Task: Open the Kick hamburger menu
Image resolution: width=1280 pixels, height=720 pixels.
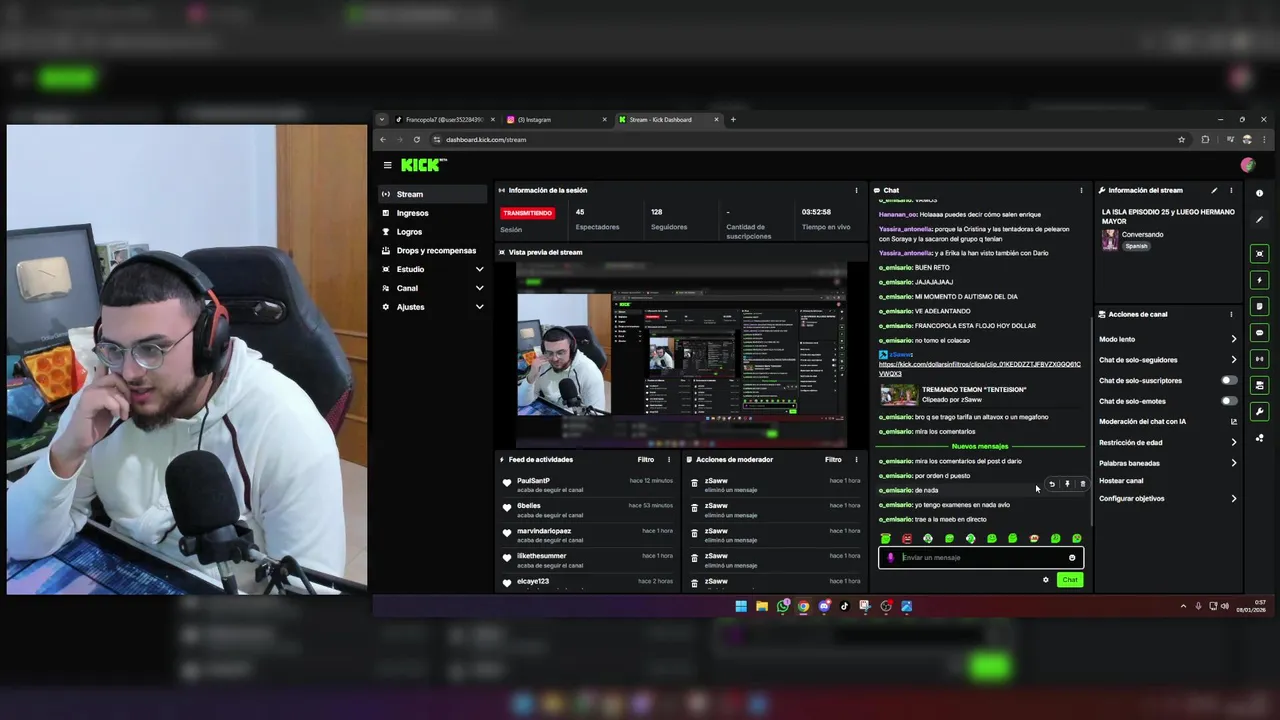Action: [387, 165]
